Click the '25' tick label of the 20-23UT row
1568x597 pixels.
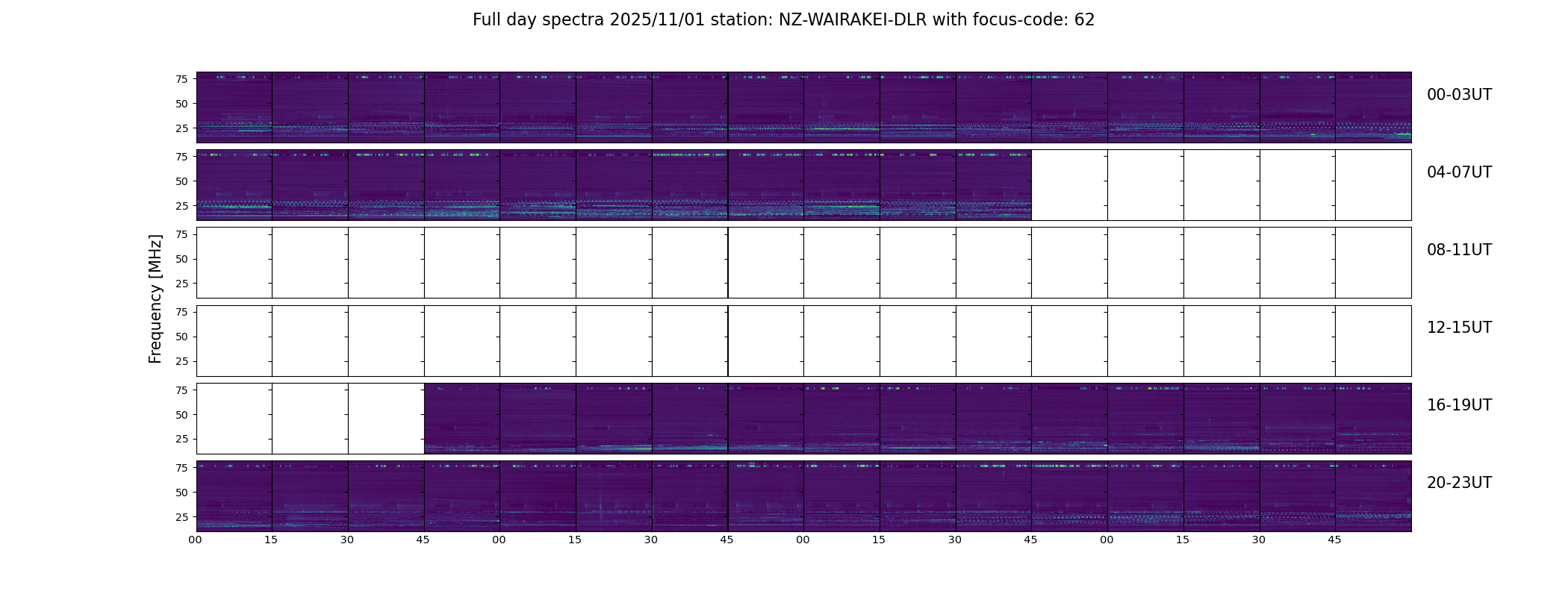tap(181, 517)
